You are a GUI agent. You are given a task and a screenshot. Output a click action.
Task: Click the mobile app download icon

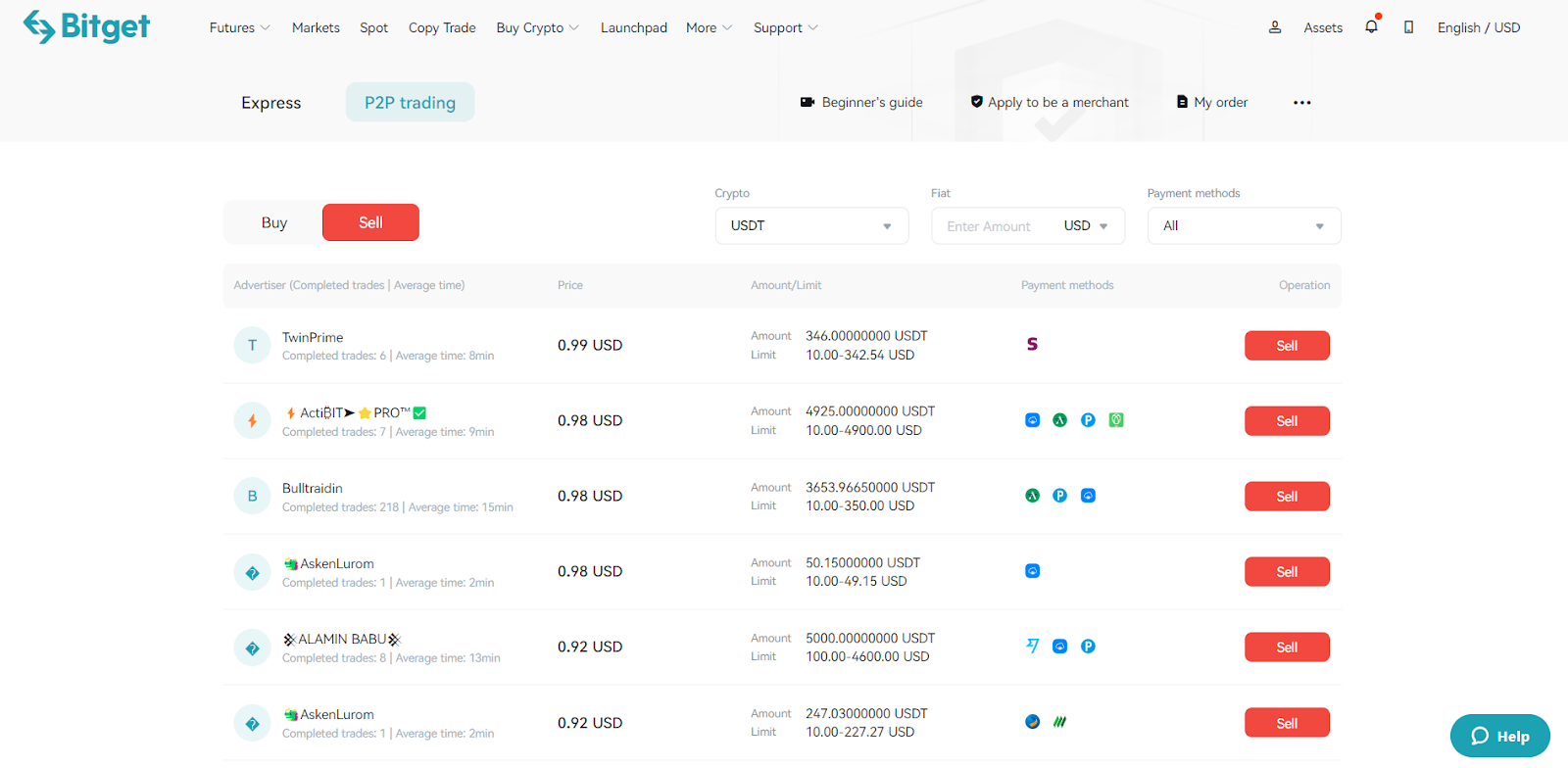[x=1408, y=27]
